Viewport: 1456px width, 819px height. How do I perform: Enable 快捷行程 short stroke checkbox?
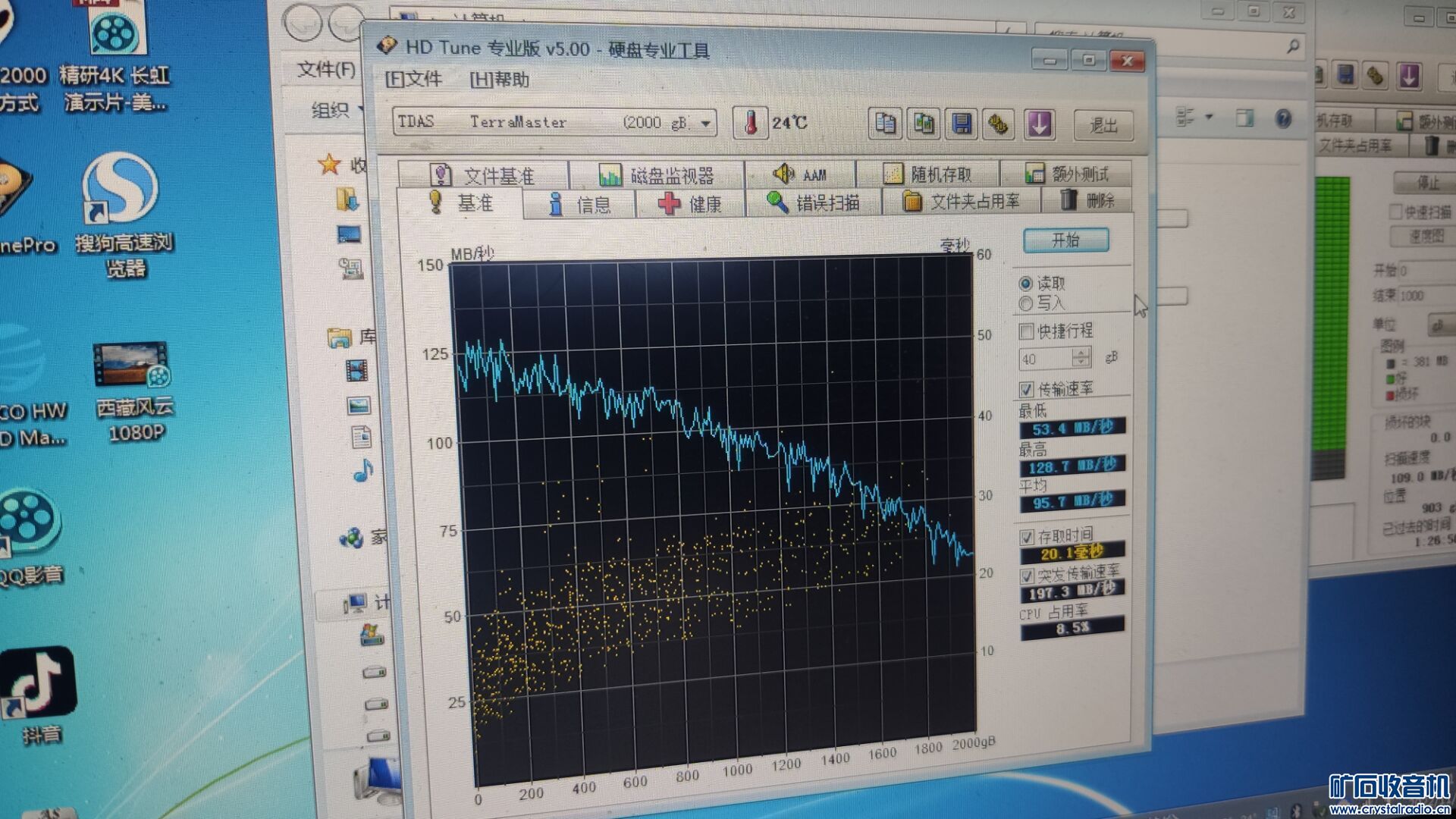[x=1026, y=331]
